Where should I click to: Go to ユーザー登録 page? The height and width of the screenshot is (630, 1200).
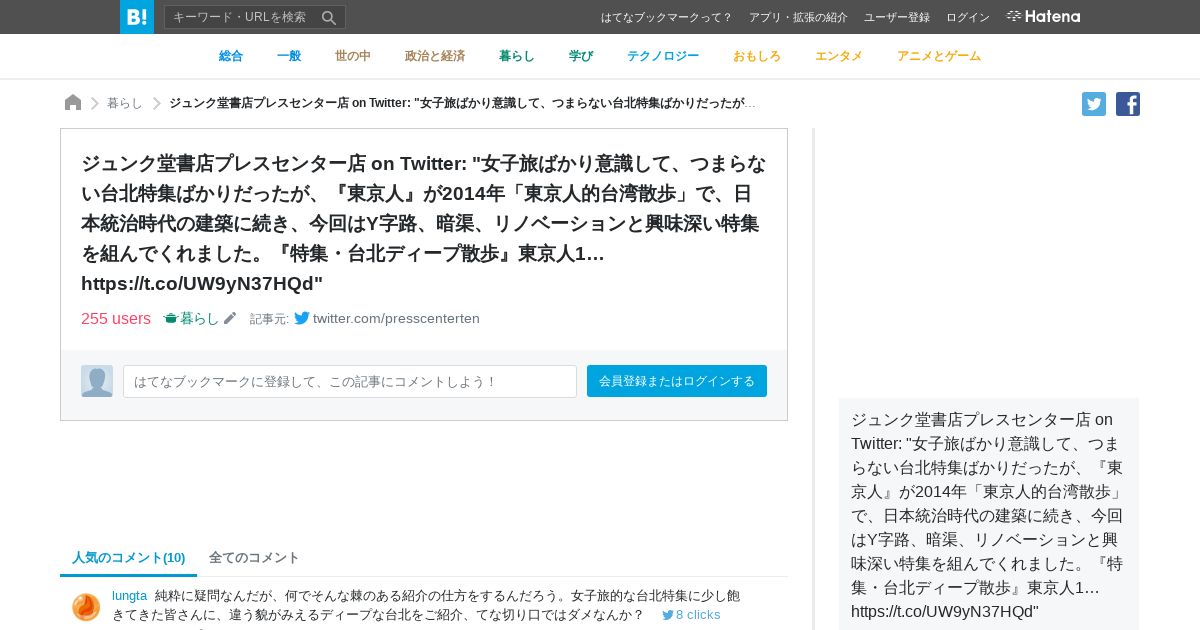pos(897,17)
